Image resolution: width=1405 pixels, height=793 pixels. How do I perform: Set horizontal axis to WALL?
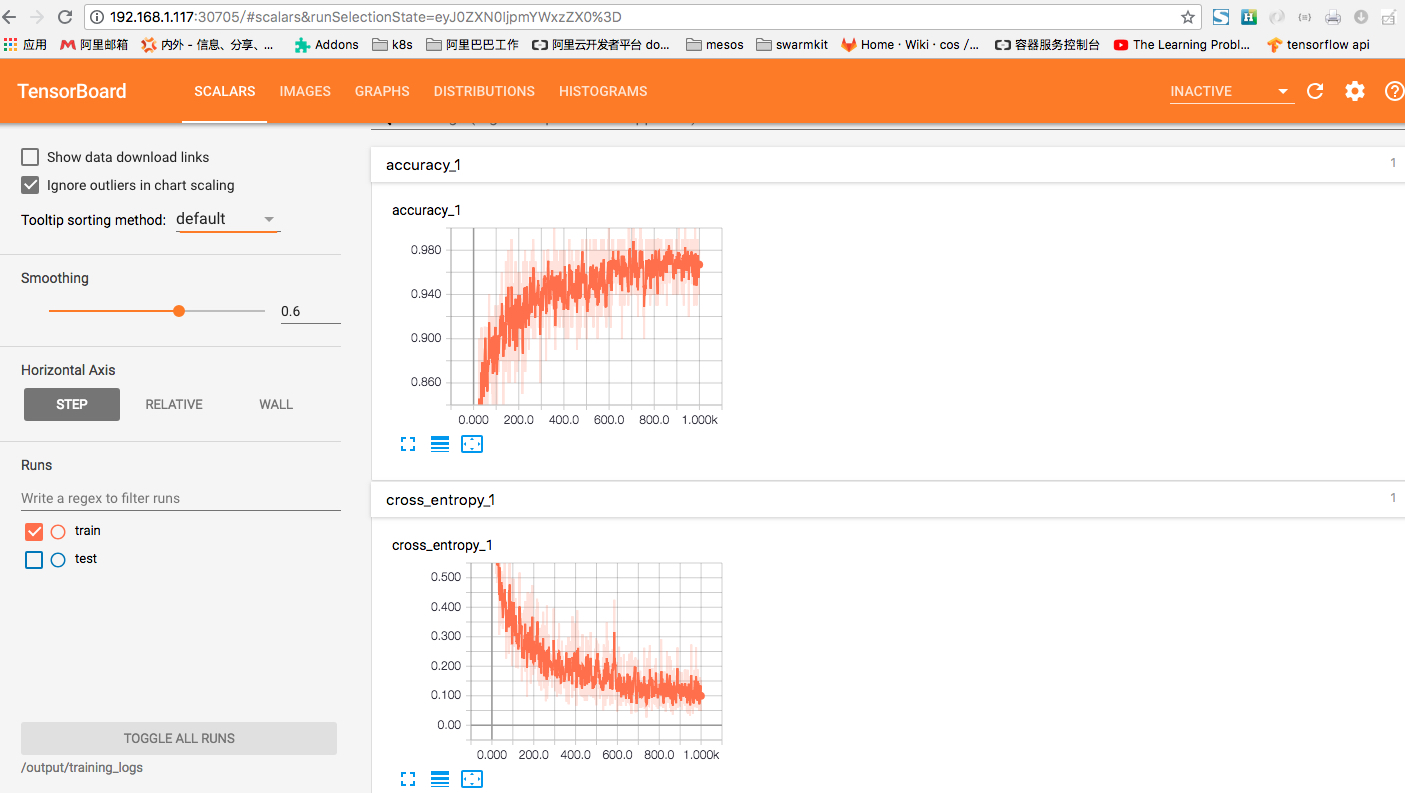pyautogui.click(x=276, y=404)
